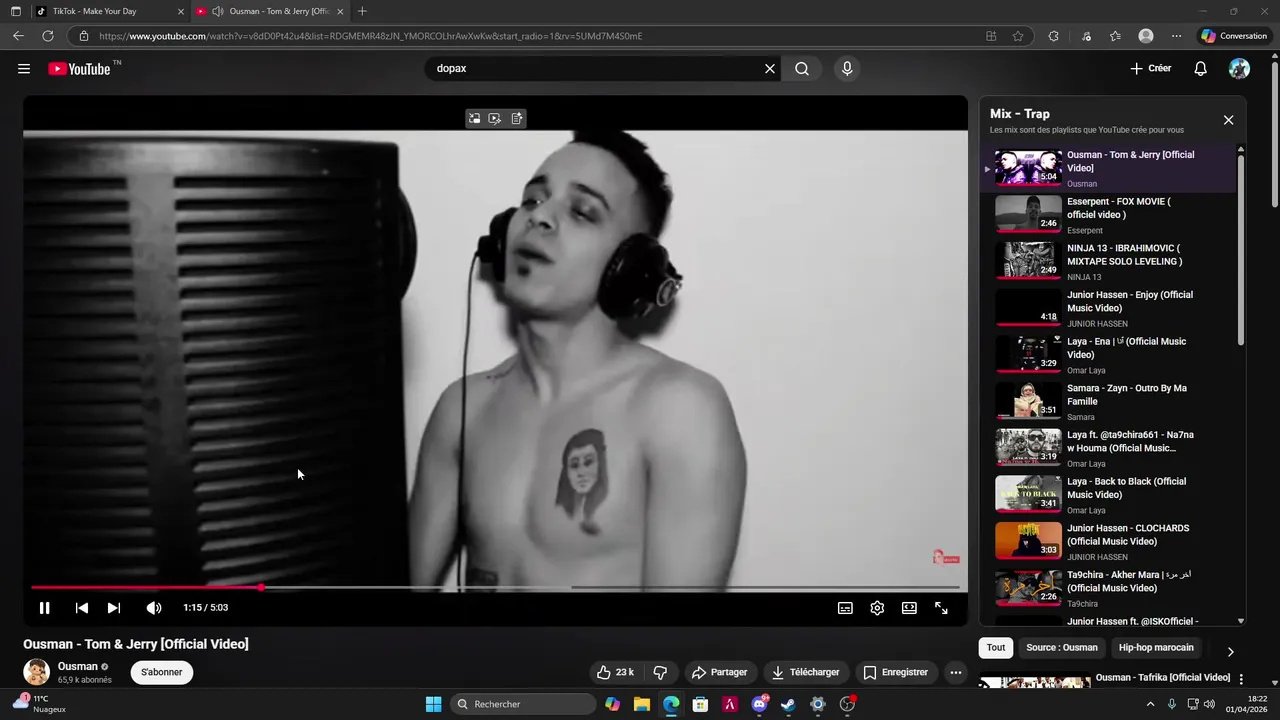Viewport: 1280px width, 720px height.
Task: Share the video via Partager
Action: [x=720, y=672]
